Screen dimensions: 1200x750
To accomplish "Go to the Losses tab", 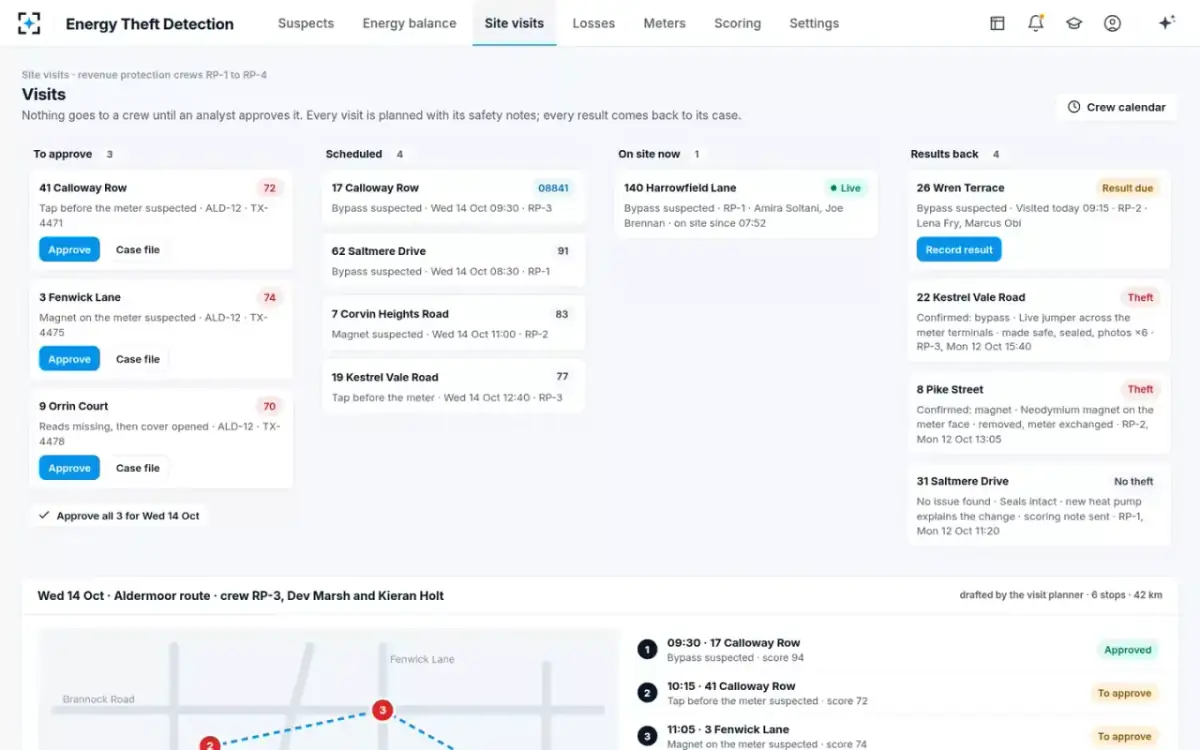I will 594,23.
